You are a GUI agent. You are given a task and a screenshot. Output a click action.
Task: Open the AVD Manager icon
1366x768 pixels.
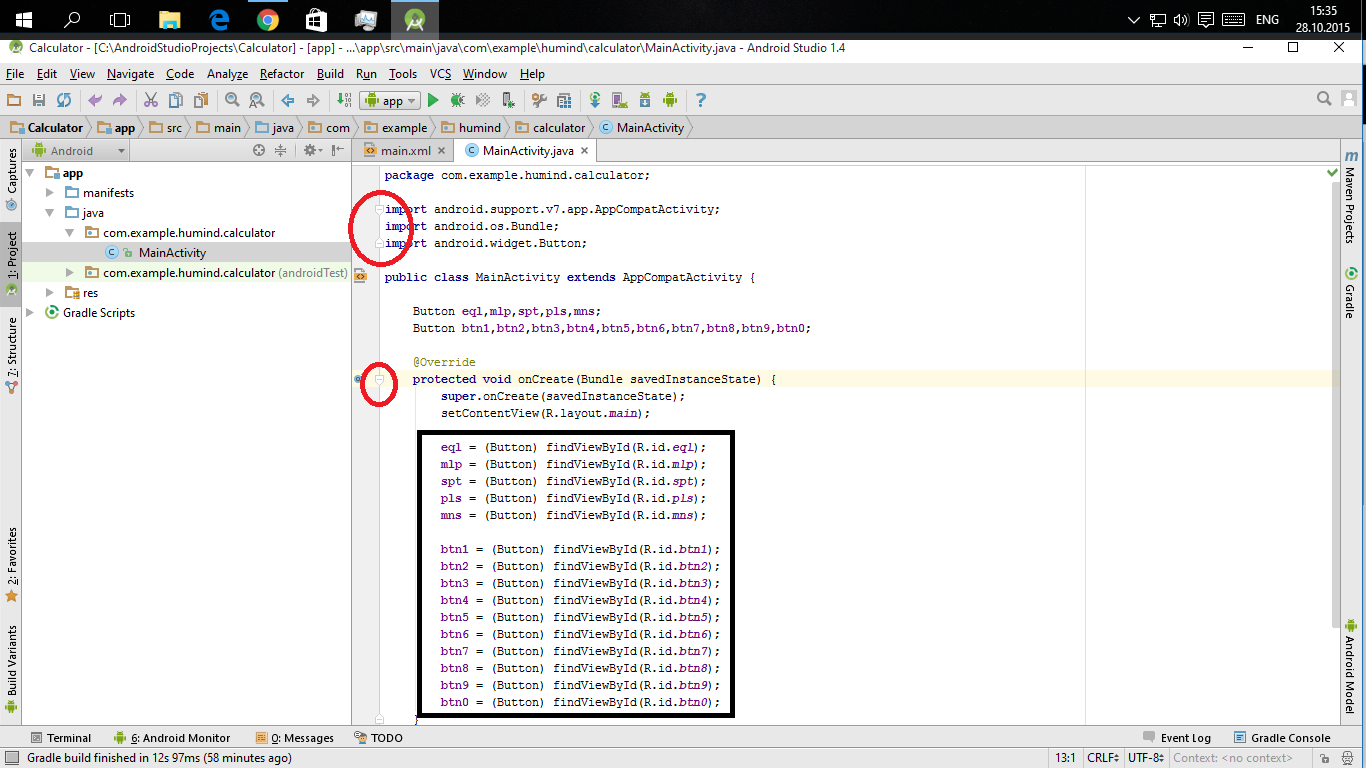620,100
